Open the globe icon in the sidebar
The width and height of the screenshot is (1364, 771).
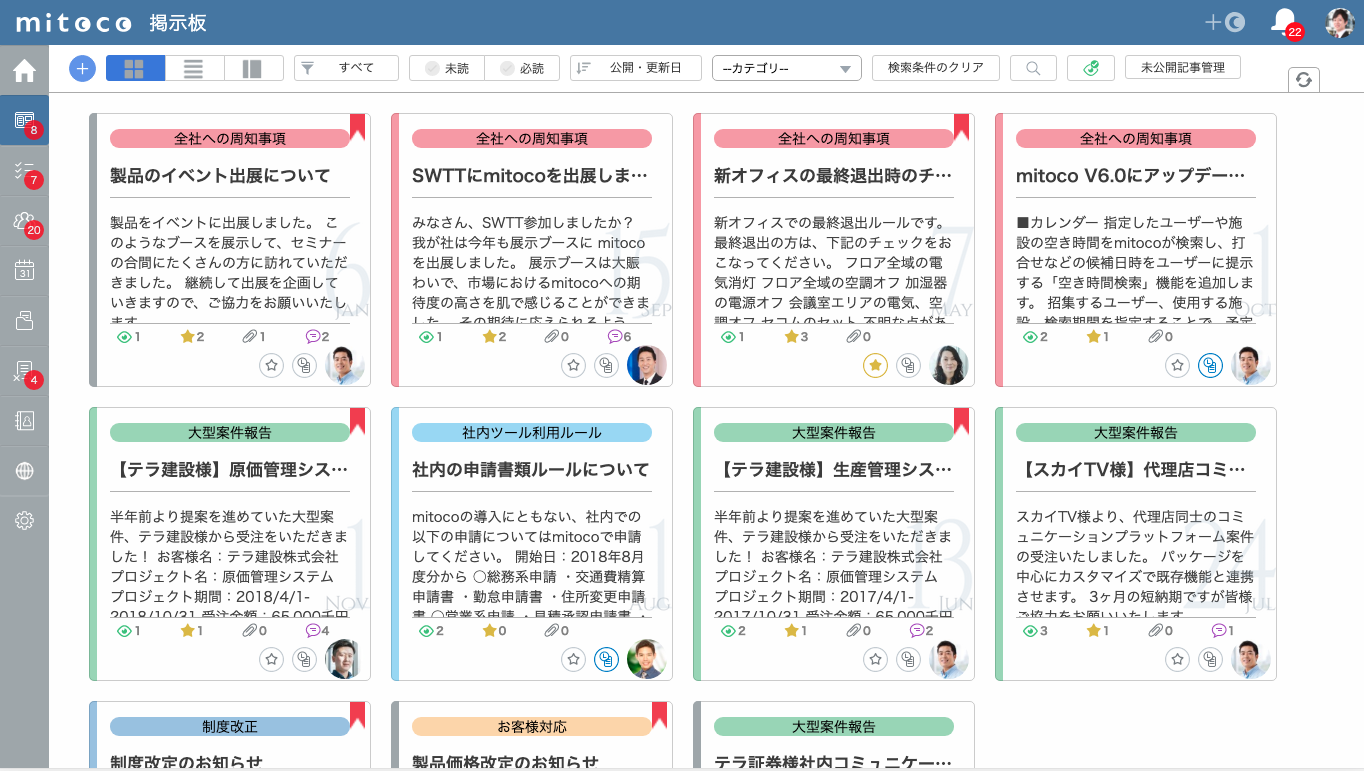tap(24, 470)
